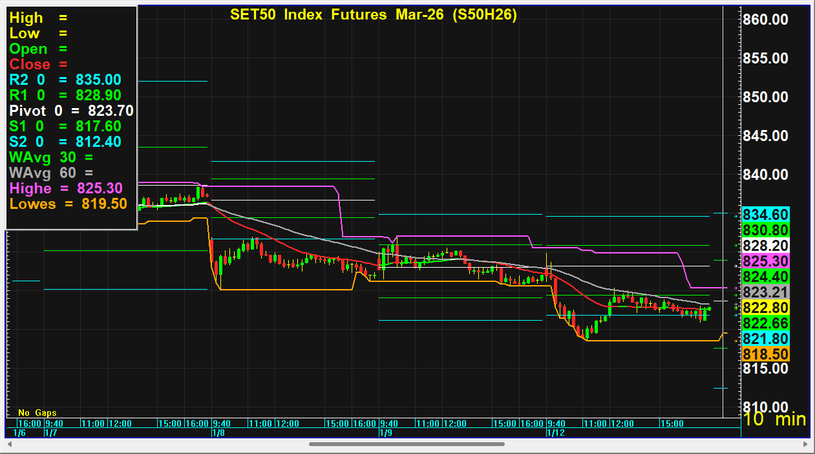815x454 pixels.
Task: Click the scrollbar right arrow button
Action: (806, 444)
